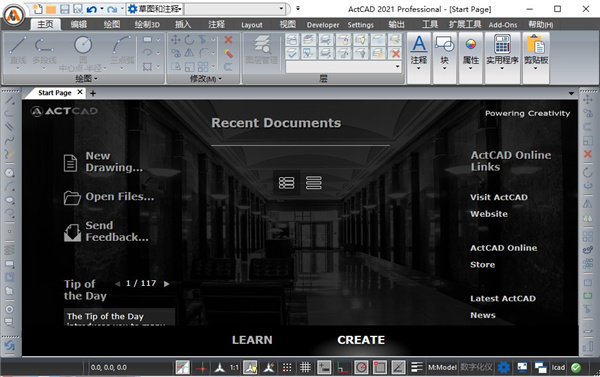Toggle 数字化仪 tablet mode in status bar
The width and height of the screenshot is (600, 377).
(x=476, y=367)
